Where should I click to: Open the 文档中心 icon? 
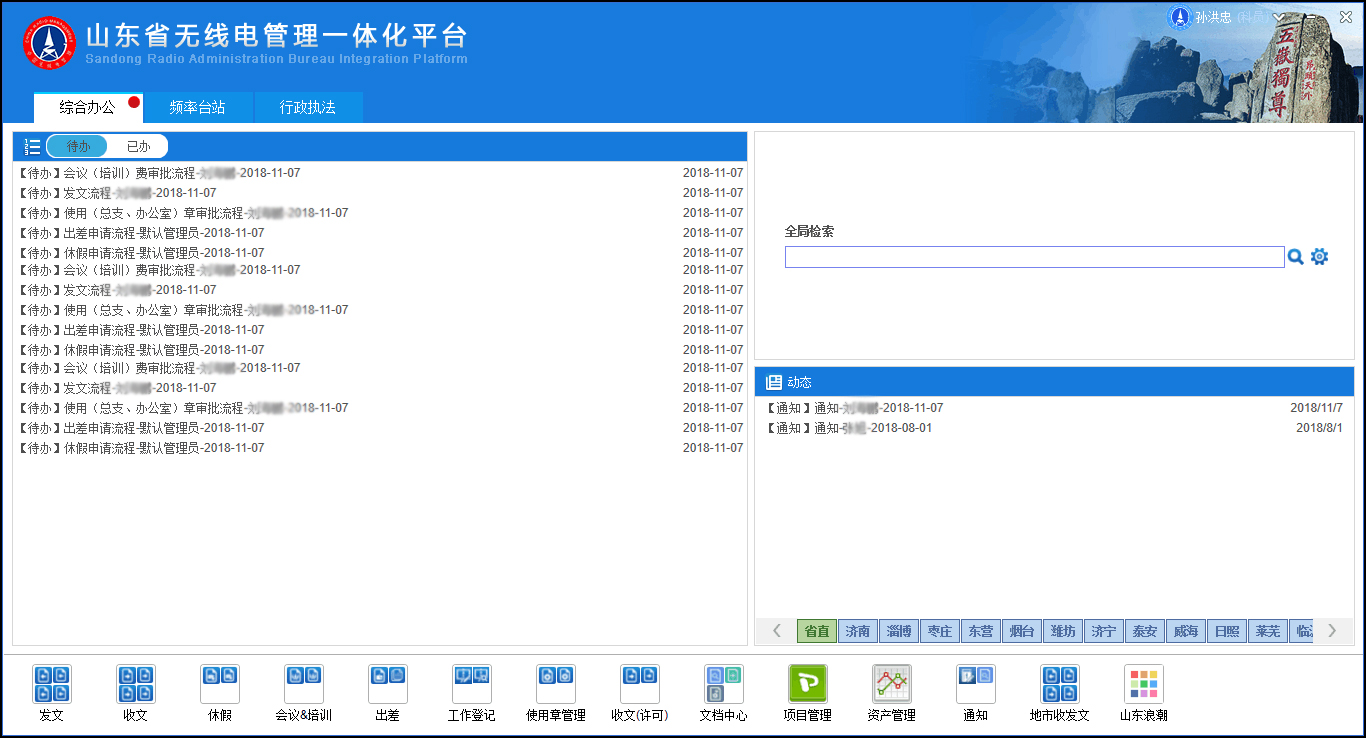pos(723,685)
